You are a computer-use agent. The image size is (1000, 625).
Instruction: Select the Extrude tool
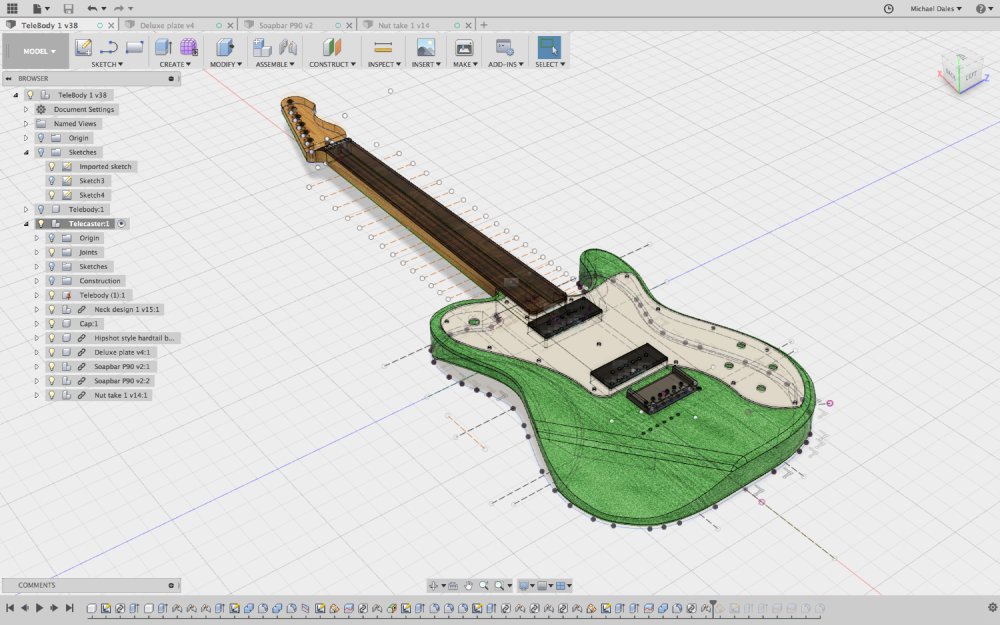click(x=163, y=47)
